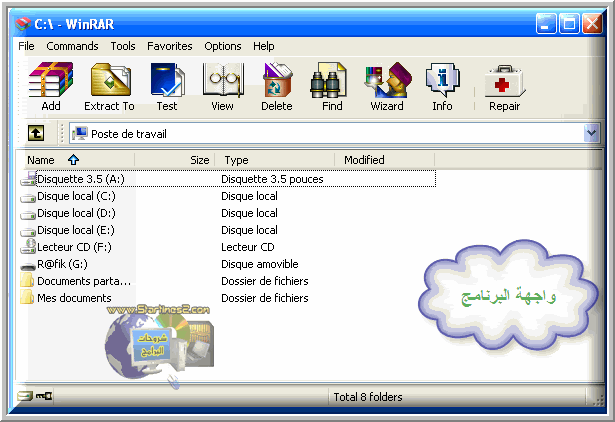The height and width of the screenshot is (422, 615).
Task: Click the drive icon for Disque local (C:)
Action: [28, 197]
